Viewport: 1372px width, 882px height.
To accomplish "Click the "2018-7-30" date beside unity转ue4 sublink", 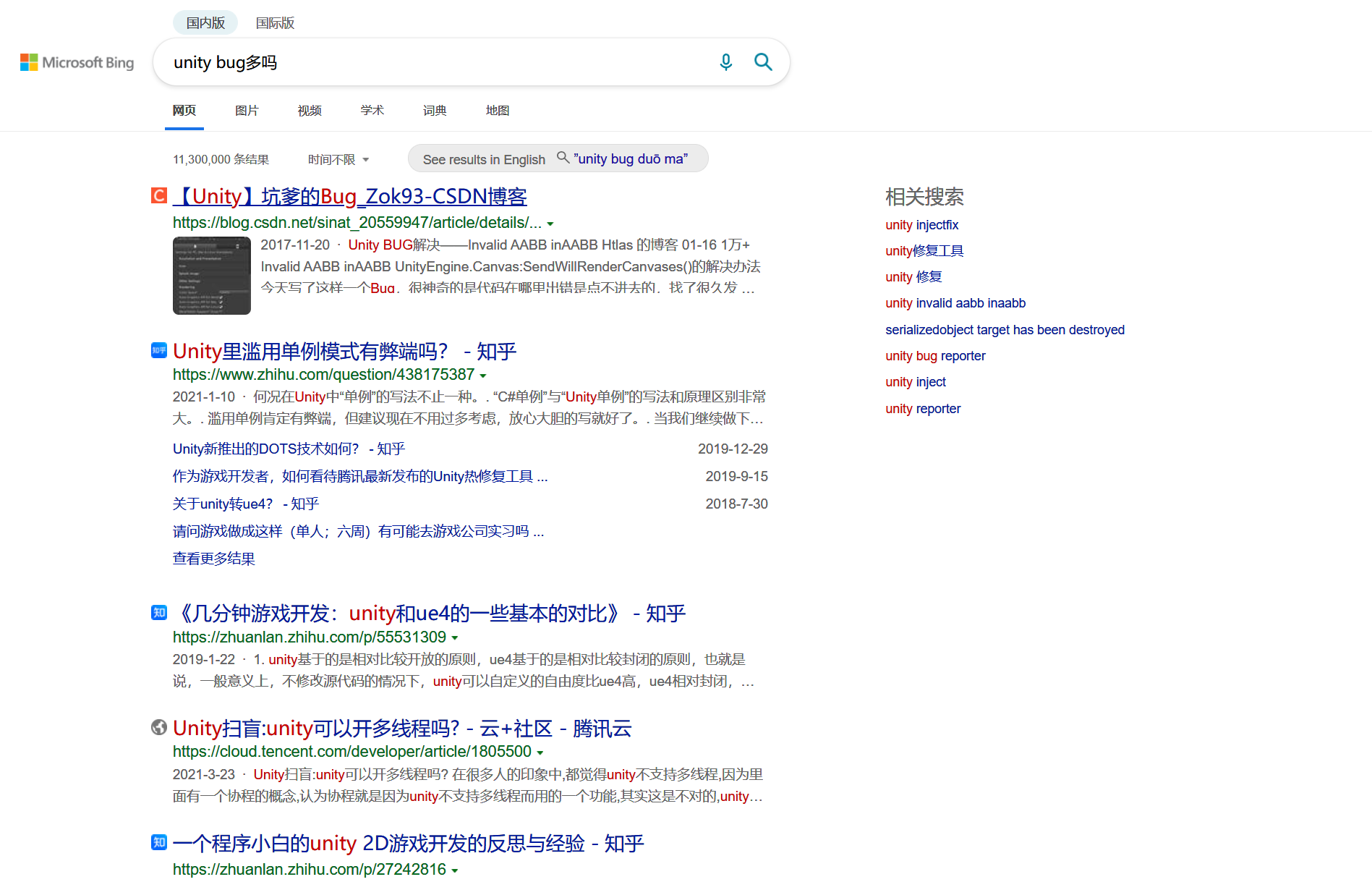I will coord(737,504).
